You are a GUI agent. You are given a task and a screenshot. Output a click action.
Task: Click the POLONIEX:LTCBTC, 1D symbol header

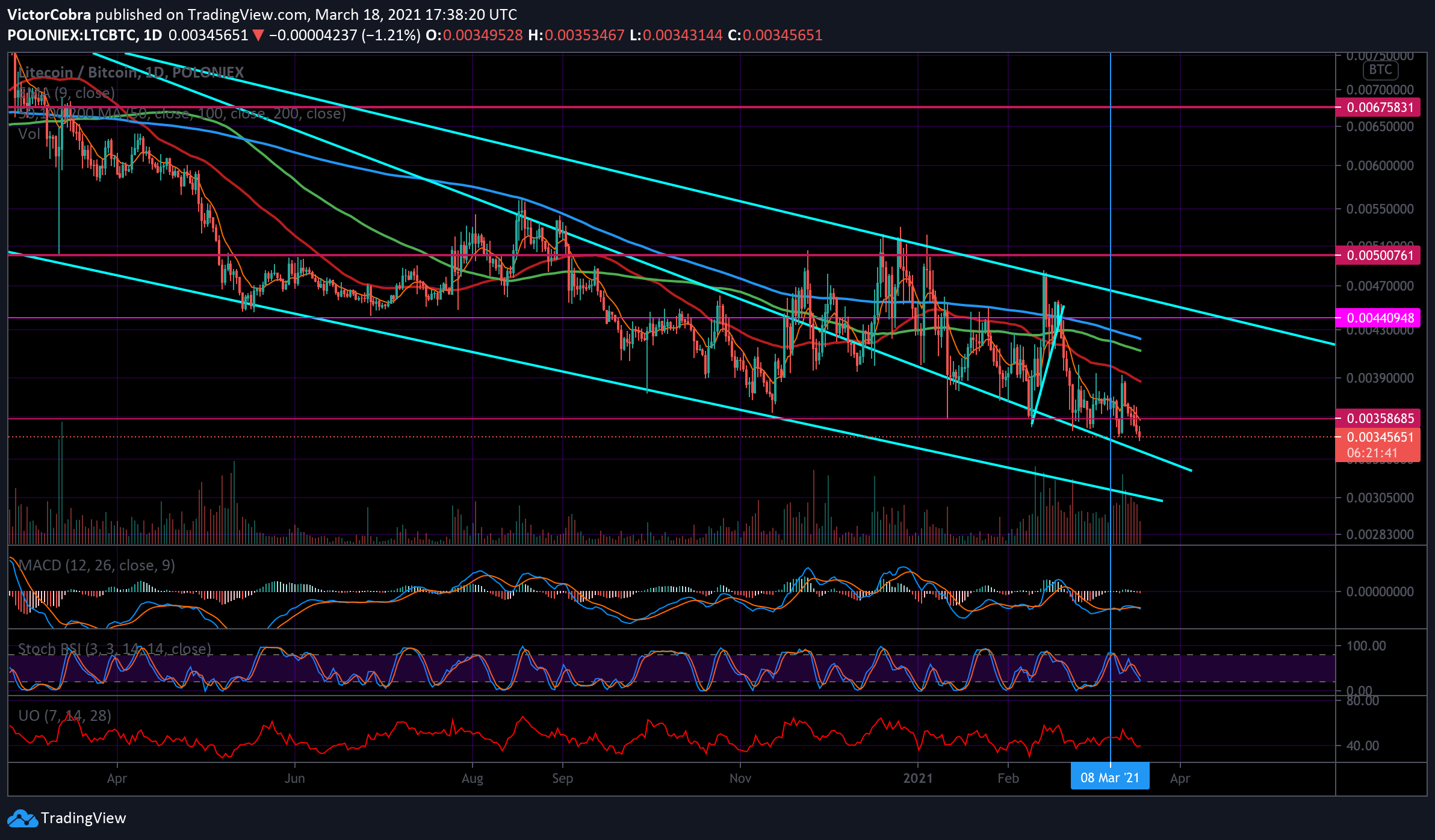click(x=85, y=35)
